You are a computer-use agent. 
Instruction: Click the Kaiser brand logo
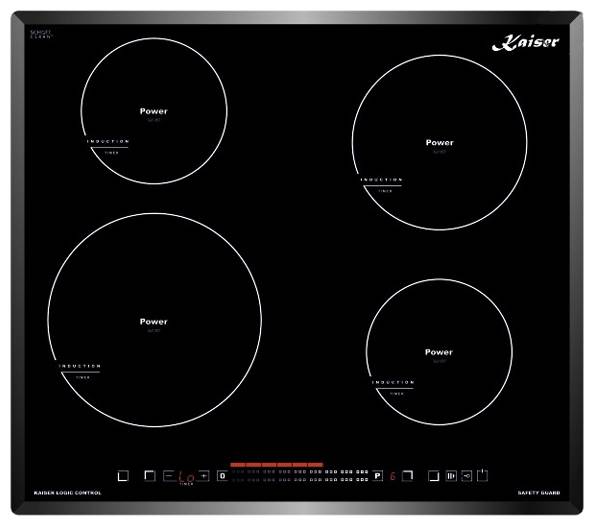tap(525, 42)
